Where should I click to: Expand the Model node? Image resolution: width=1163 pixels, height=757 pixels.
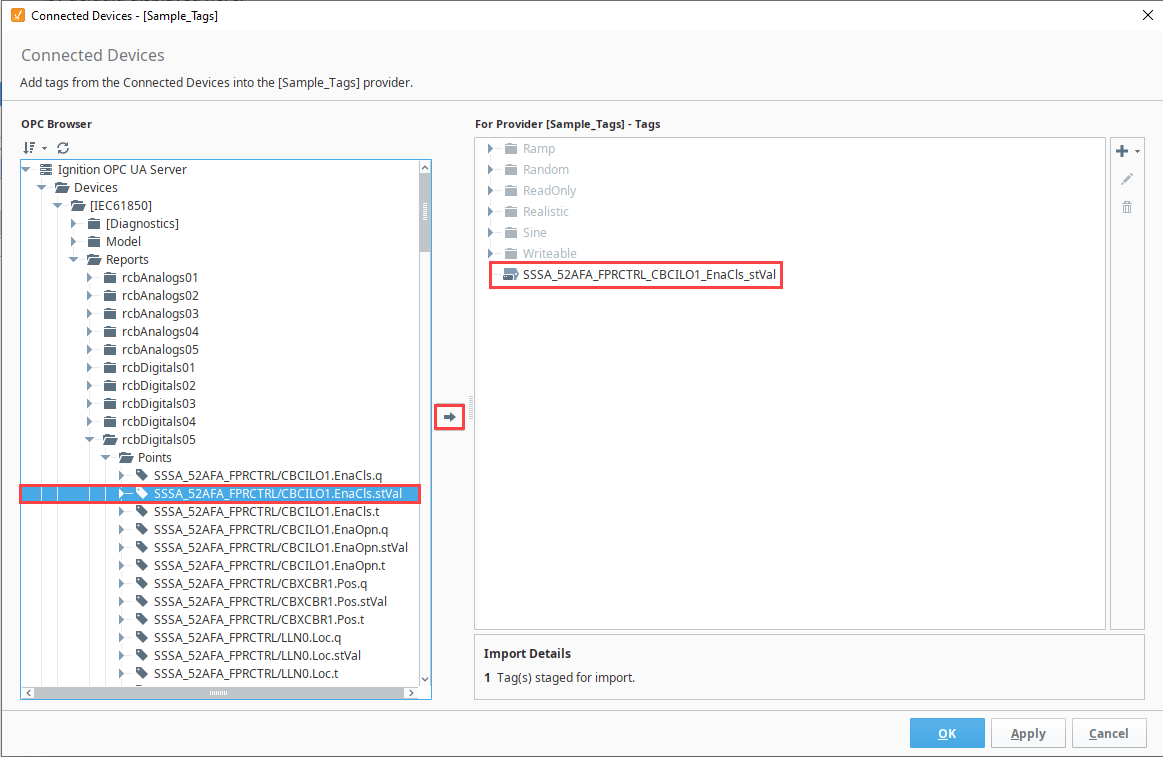coord(73,242)
